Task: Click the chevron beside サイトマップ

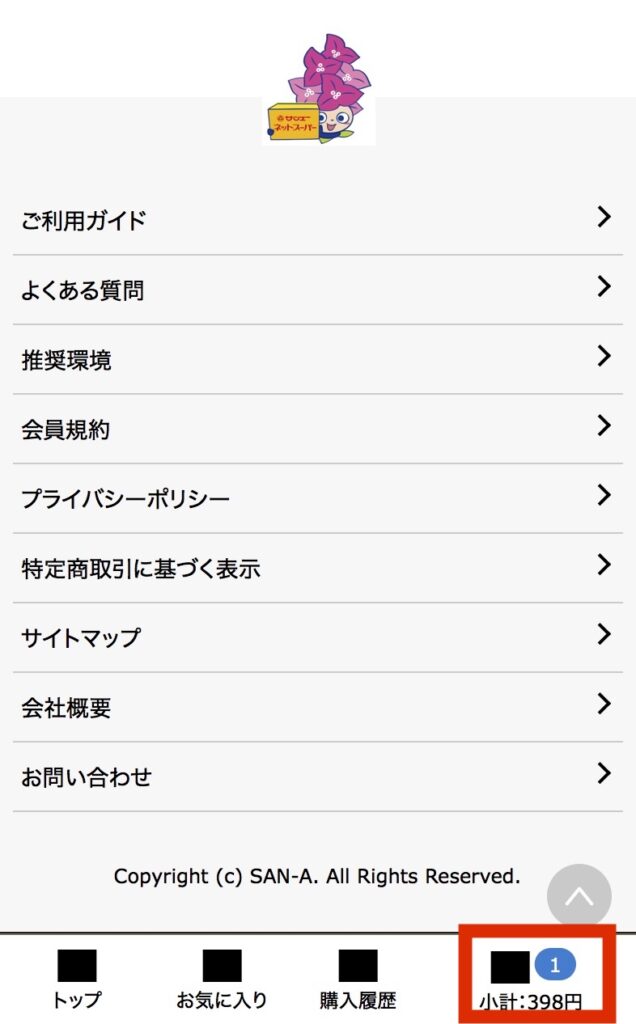Action: click(603, 634)
